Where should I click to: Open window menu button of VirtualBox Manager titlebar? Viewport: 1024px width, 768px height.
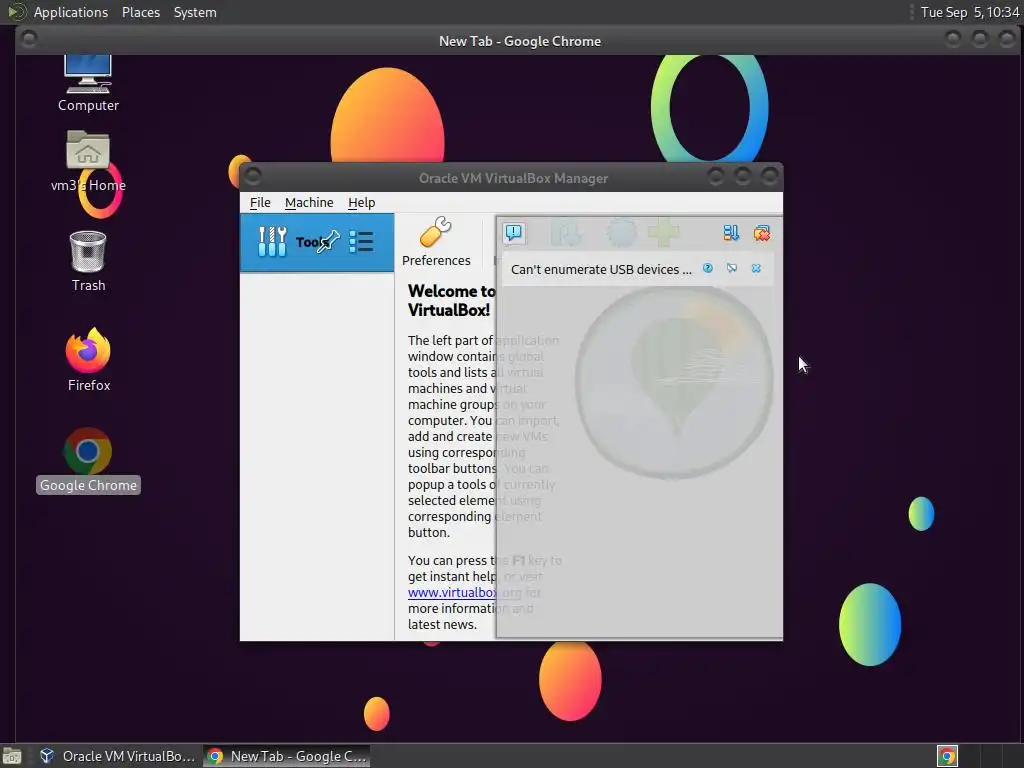coord(253,176)
